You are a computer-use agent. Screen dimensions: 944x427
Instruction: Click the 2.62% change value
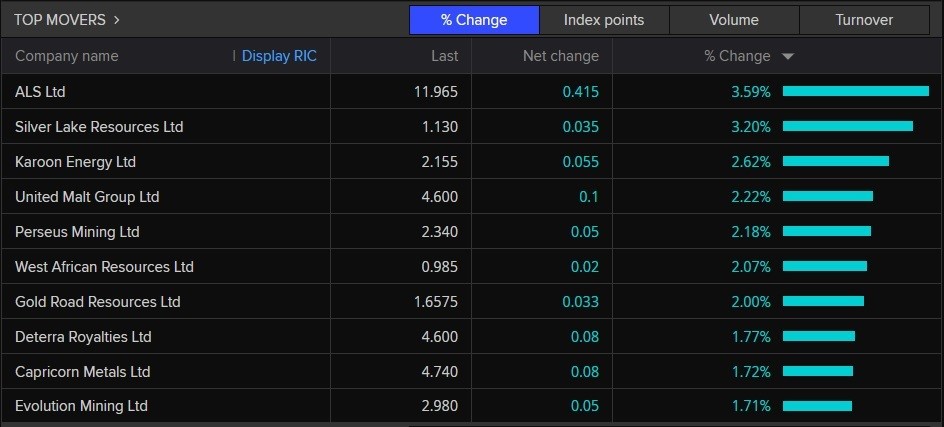coord(751,162)
